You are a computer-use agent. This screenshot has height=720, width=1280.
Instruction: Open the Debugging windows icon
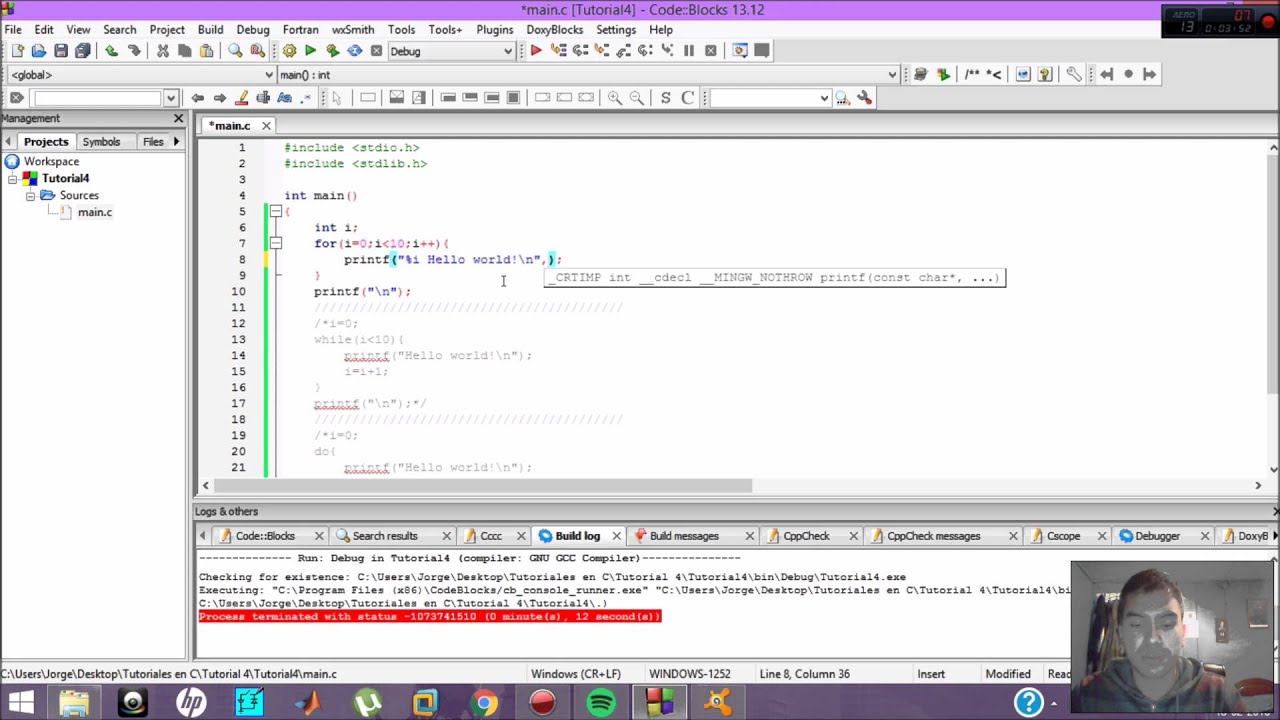[740, 51]
